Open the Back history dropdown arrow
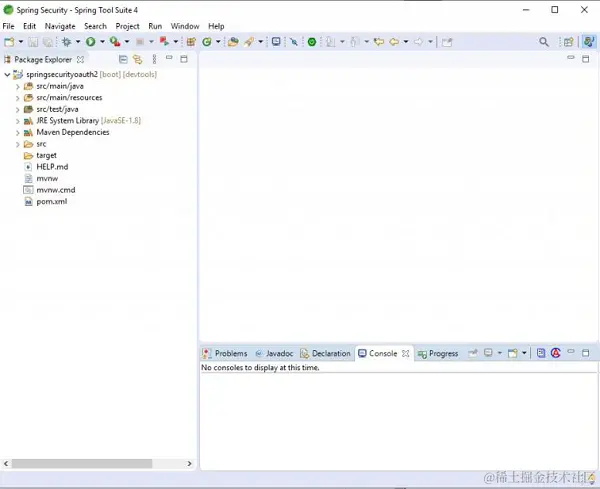The width and height of the screenshot is (600, 489). [406, 42]
